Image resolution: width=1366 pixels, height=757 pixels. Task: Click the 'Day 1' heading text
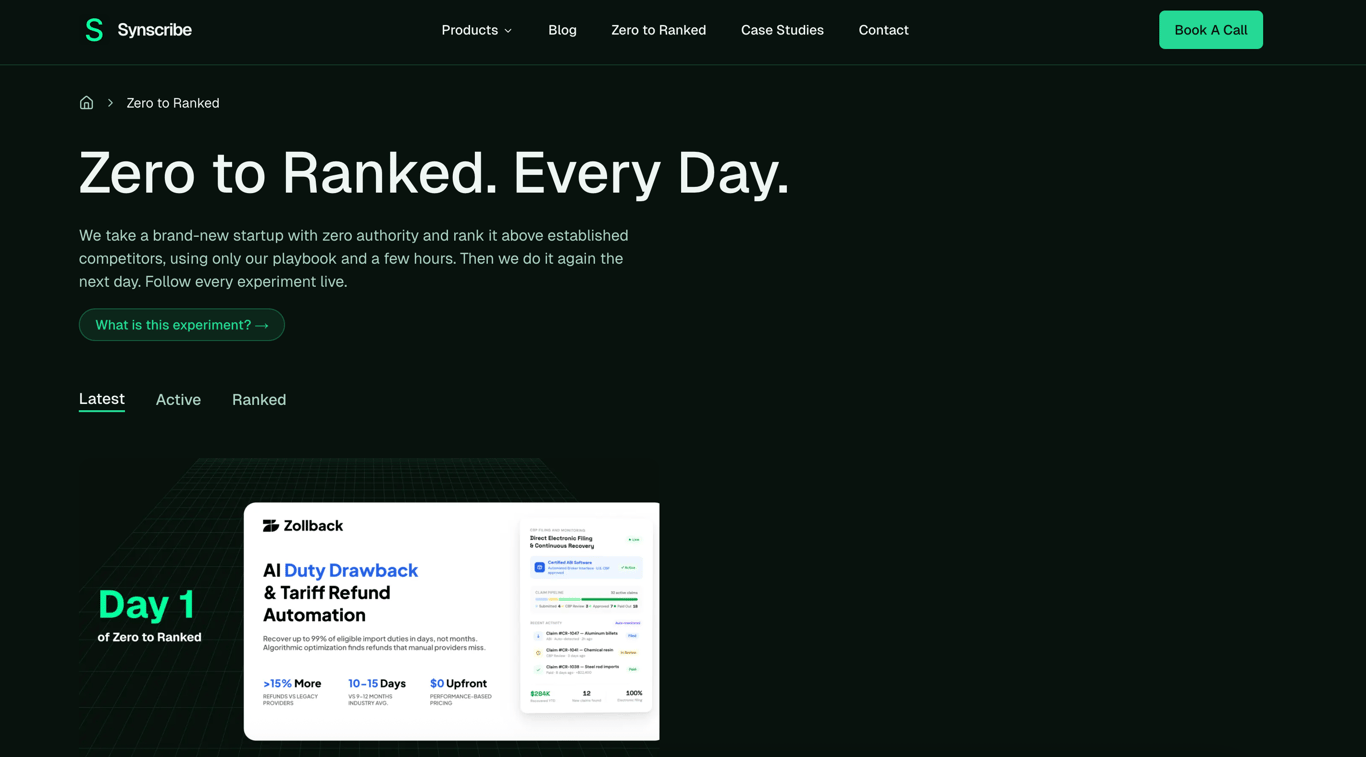pyautogui.click(x=146, y=604)
